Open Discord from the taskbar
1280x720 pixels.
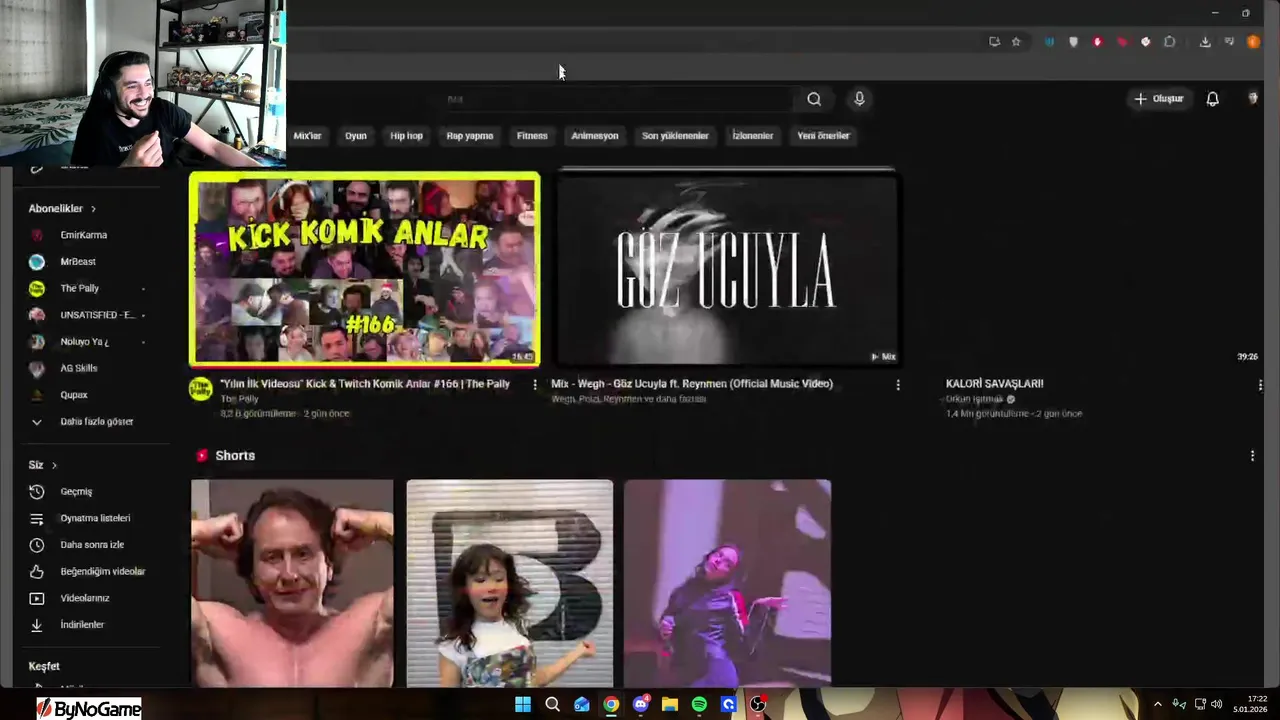[x=641, y=704]
